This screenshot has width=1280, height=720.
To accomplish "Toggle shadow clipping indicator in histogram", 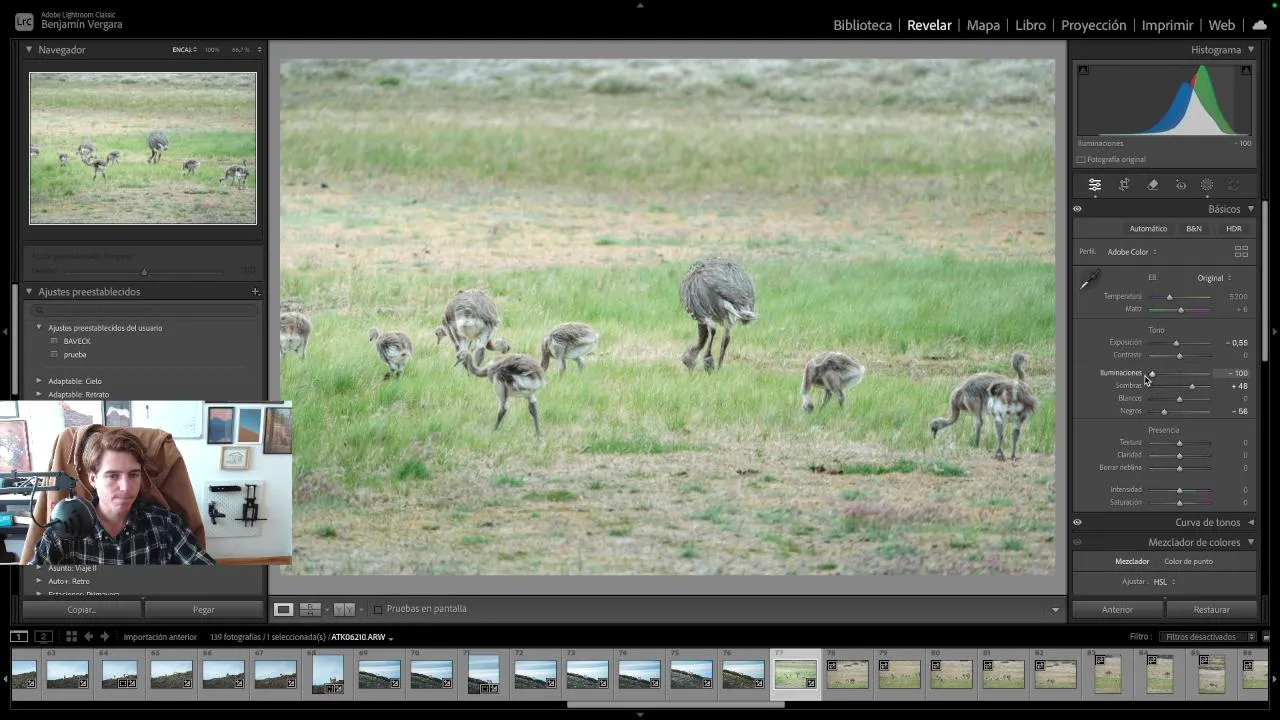I will click(1083, 70).
